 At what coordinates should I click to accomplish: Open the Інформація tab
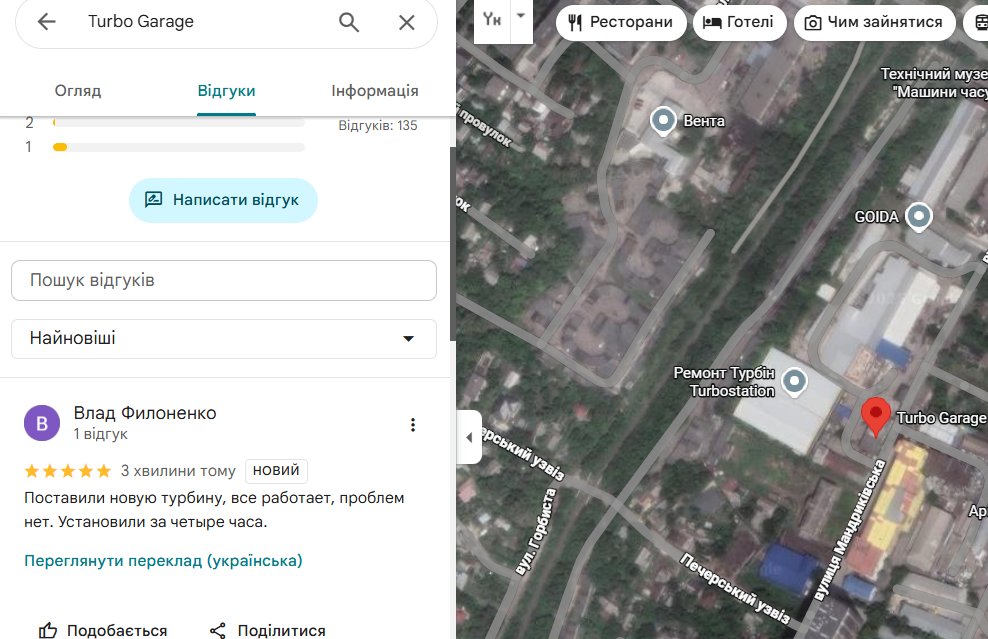[x=375, y=91]
